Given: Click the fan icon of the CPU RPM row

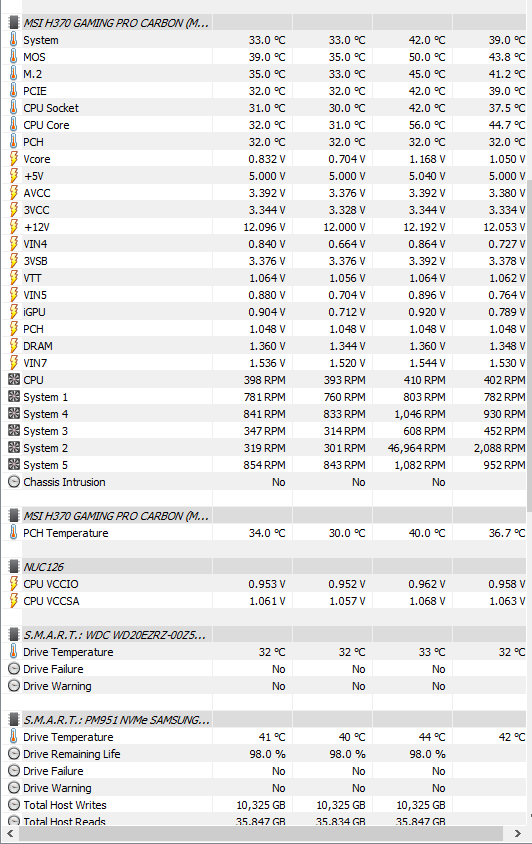Looking at the screenshot, I should coord(13,379).
